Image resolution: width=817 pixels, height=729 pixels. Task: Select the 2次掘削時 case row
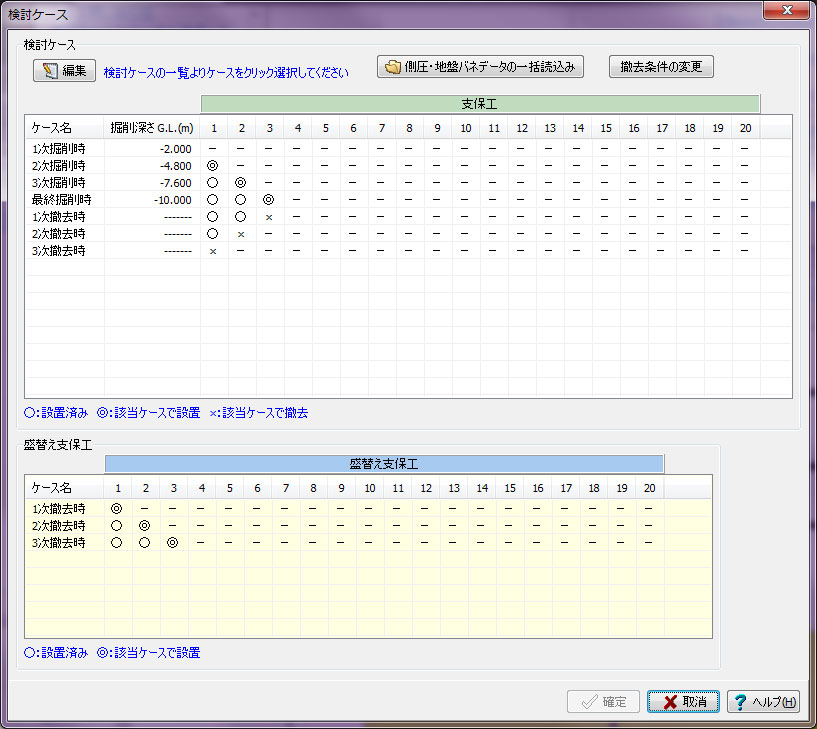408,166
